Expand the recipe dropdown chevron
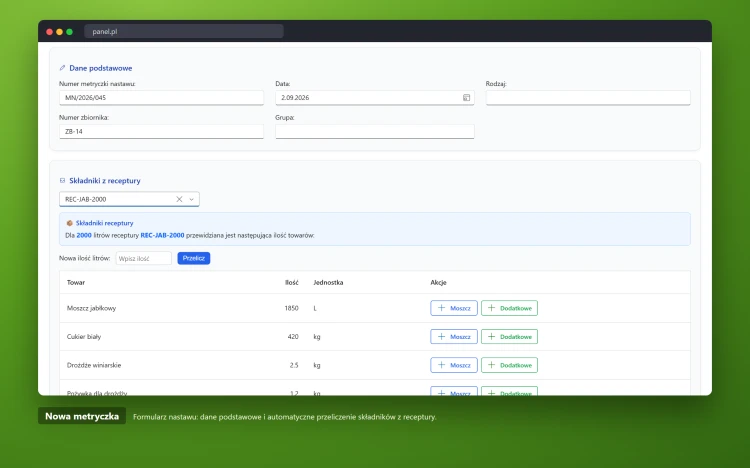Image resolution: width=750 pixels, height=468 pixels. tap(191, 200)
